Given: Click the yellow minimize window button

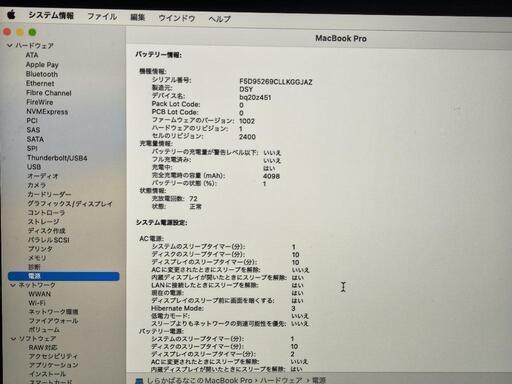Looking at the screenshot, I should point(20,32).
